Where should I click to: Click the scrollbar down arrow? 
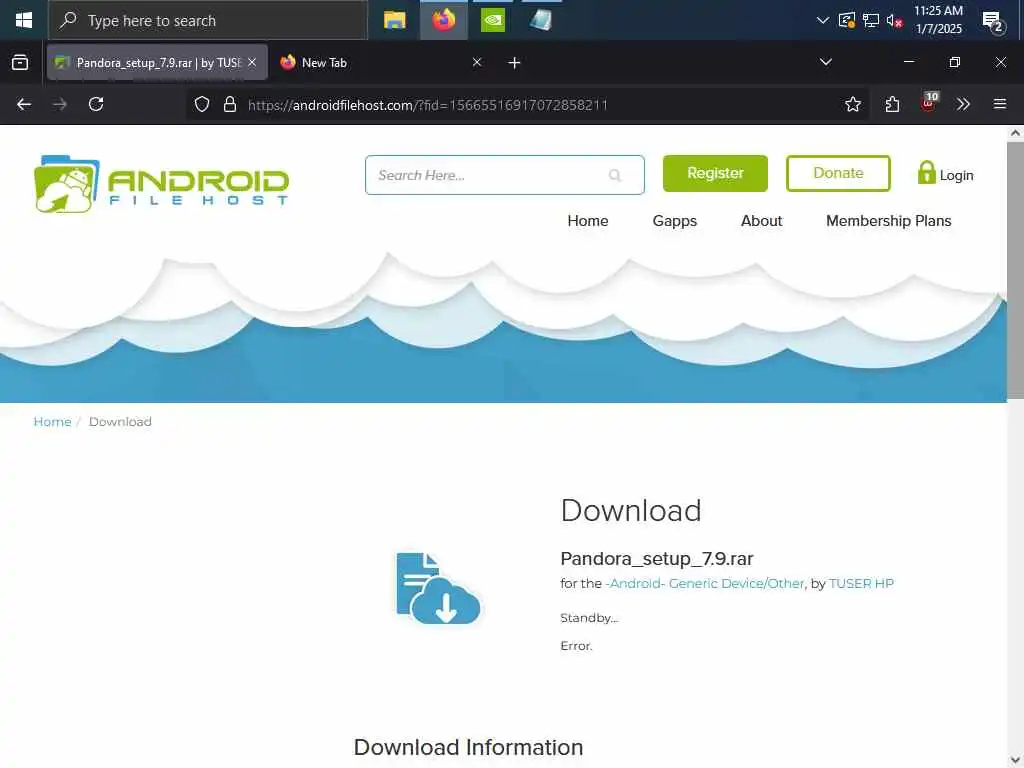[1015, 760]
